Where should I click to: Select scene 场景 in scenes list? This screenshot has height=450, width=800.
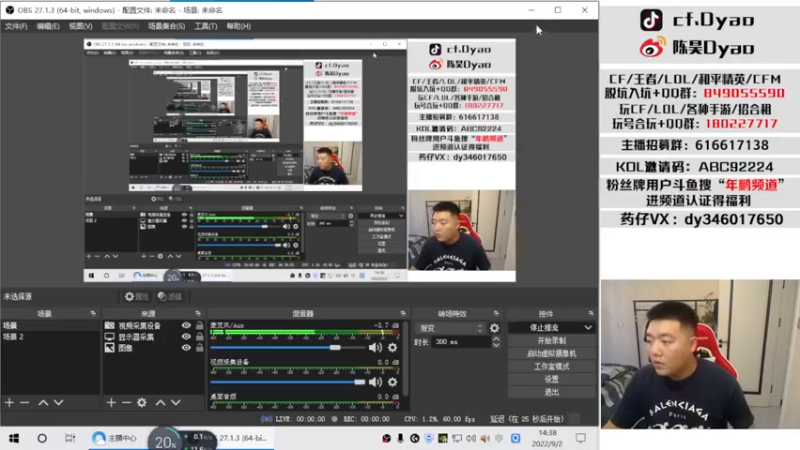point(50,326)
